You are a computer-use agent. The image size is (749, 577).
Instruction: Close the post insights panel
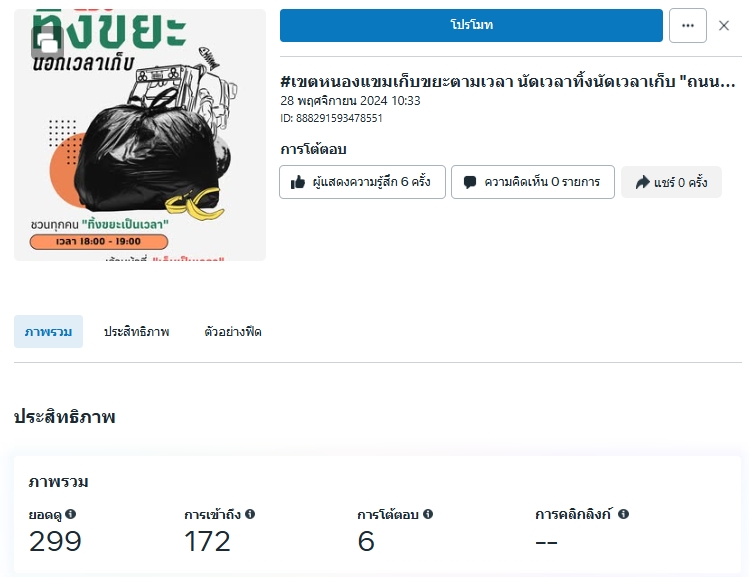pyautogui.click(x=723, y=25)
